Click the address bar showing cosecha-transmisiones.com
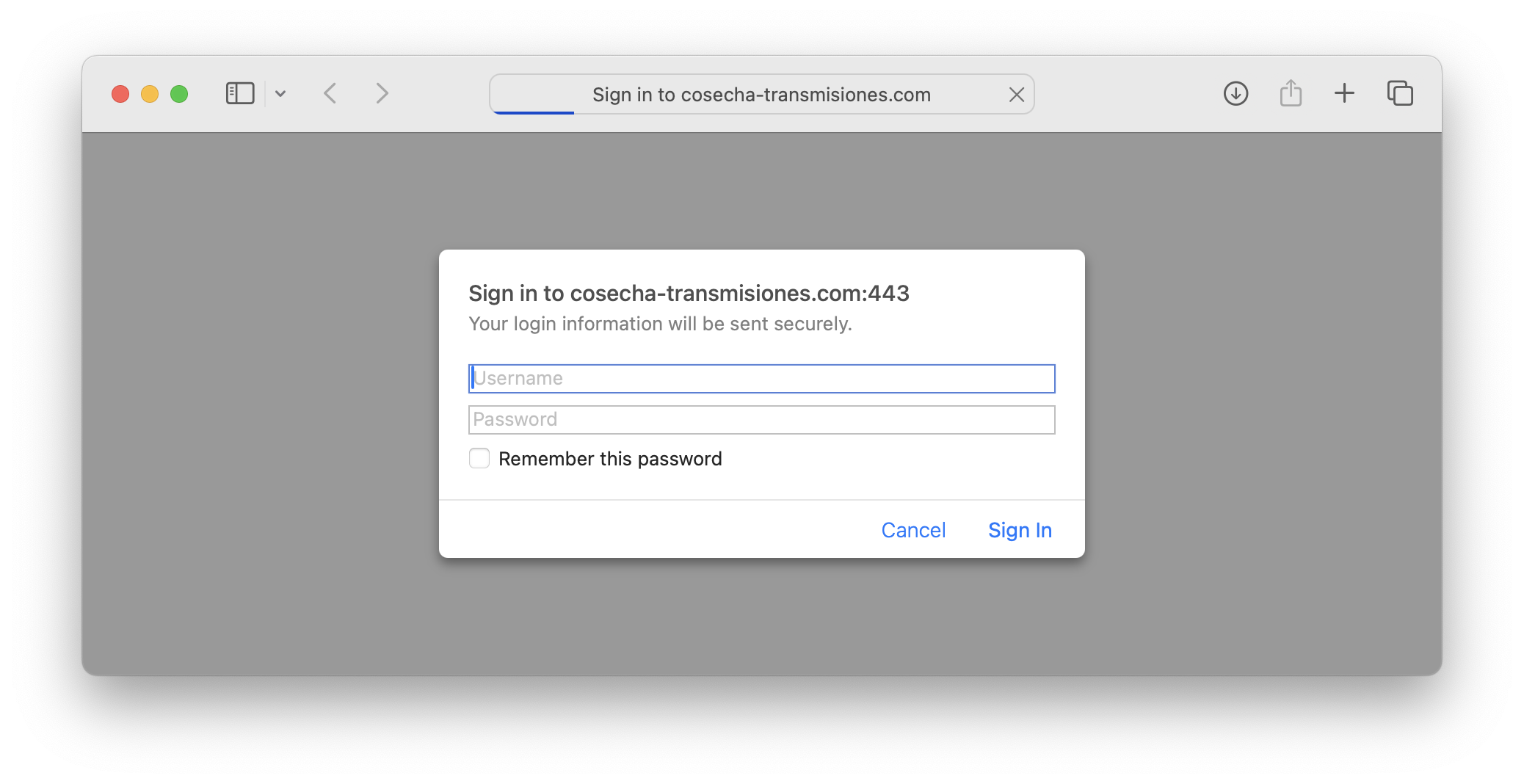 761,95
